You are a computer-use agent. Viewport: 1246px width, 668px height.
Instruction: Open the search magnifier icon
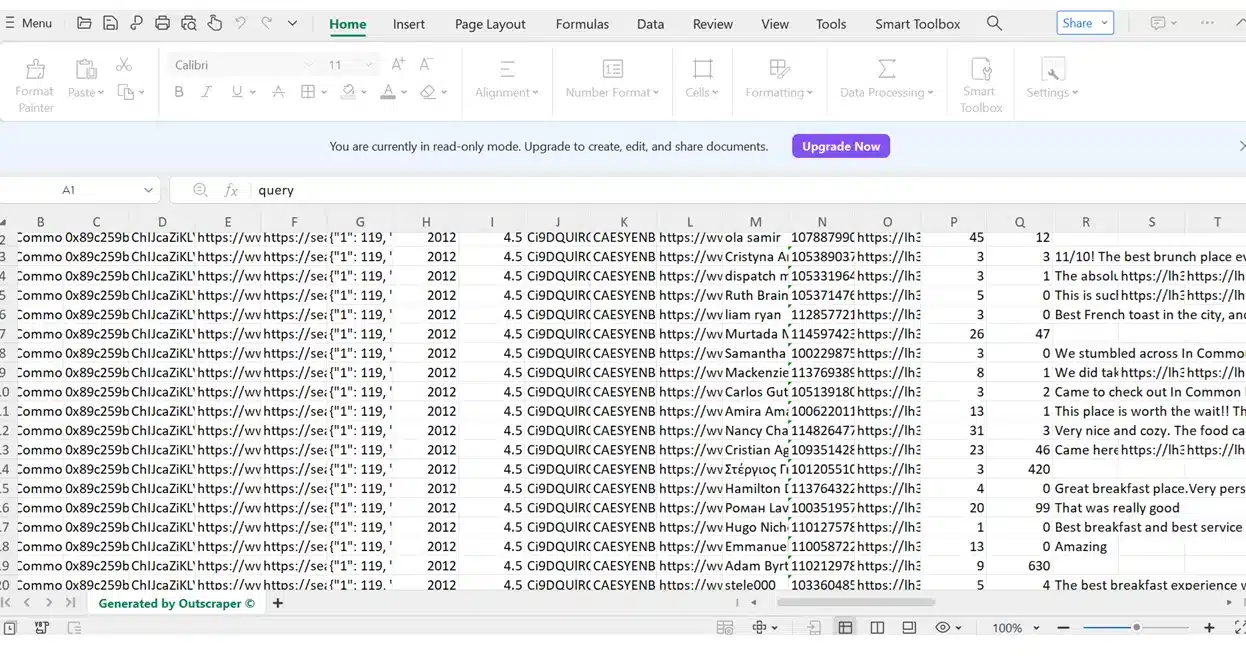coord(994,23)
